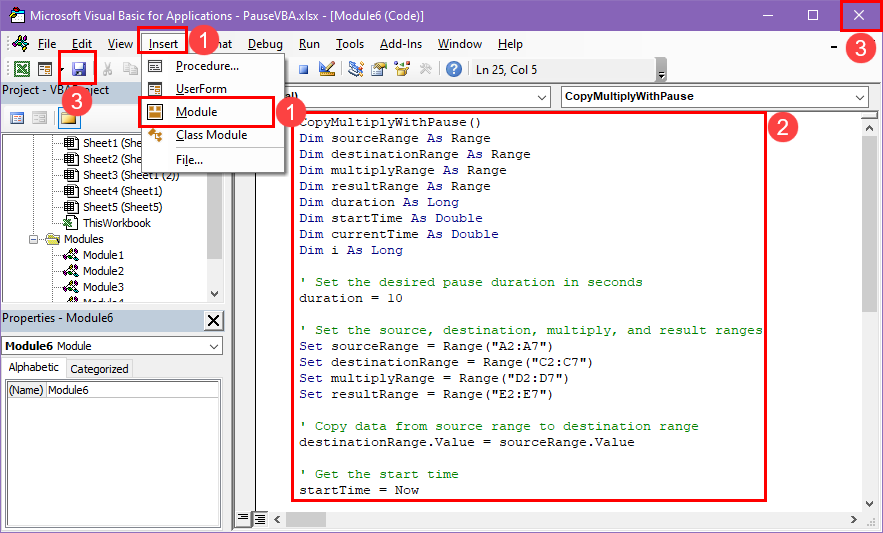
Task: Click the Full Module View button
Action: click(x=260, y=518)
